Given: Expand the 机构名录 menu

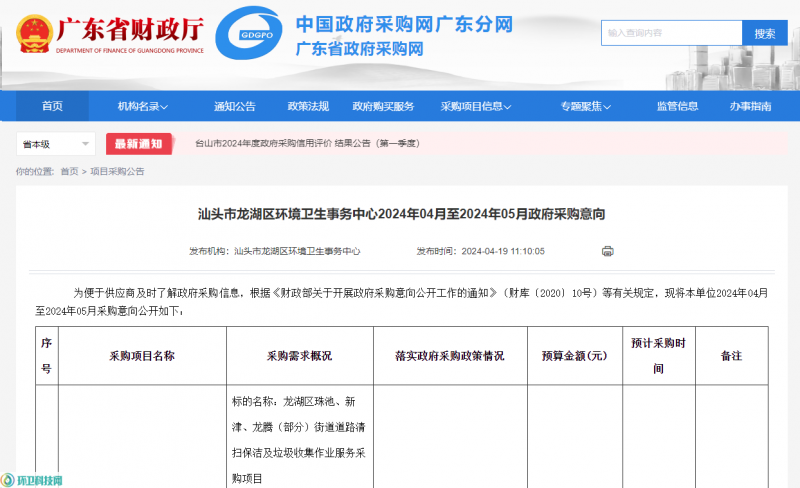Looking at the screenshot, I should tap(142, 106).
